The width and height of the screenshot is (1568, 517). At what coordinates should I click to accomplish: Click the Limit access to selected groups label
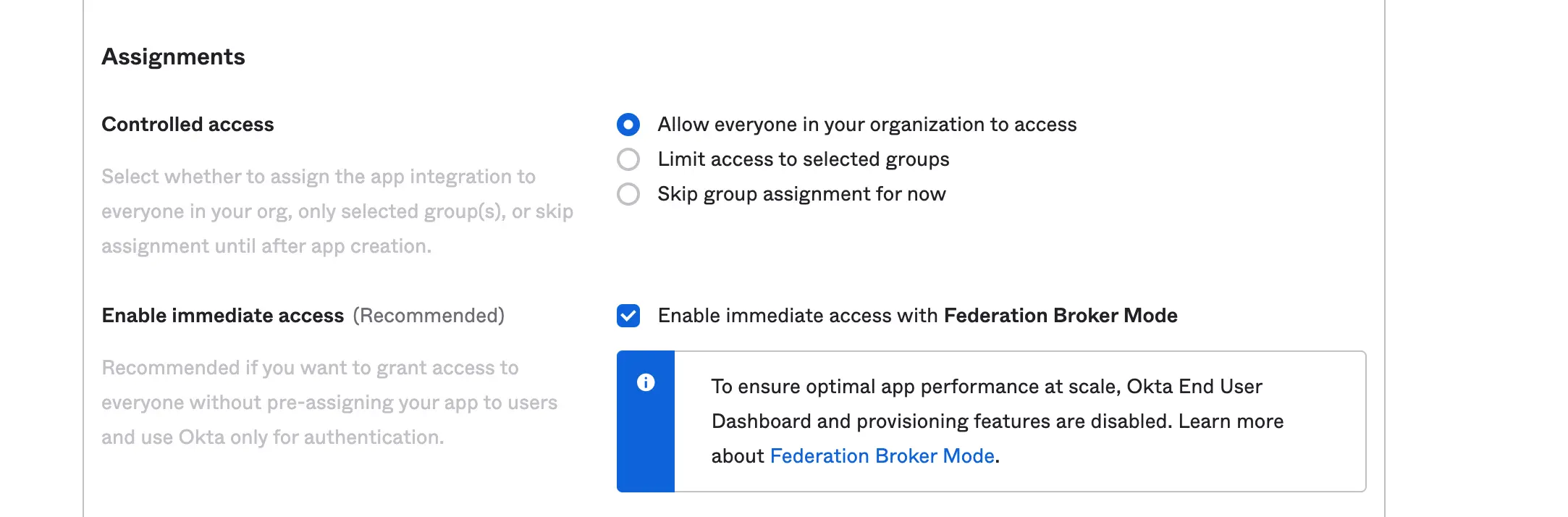pos(804,159)
